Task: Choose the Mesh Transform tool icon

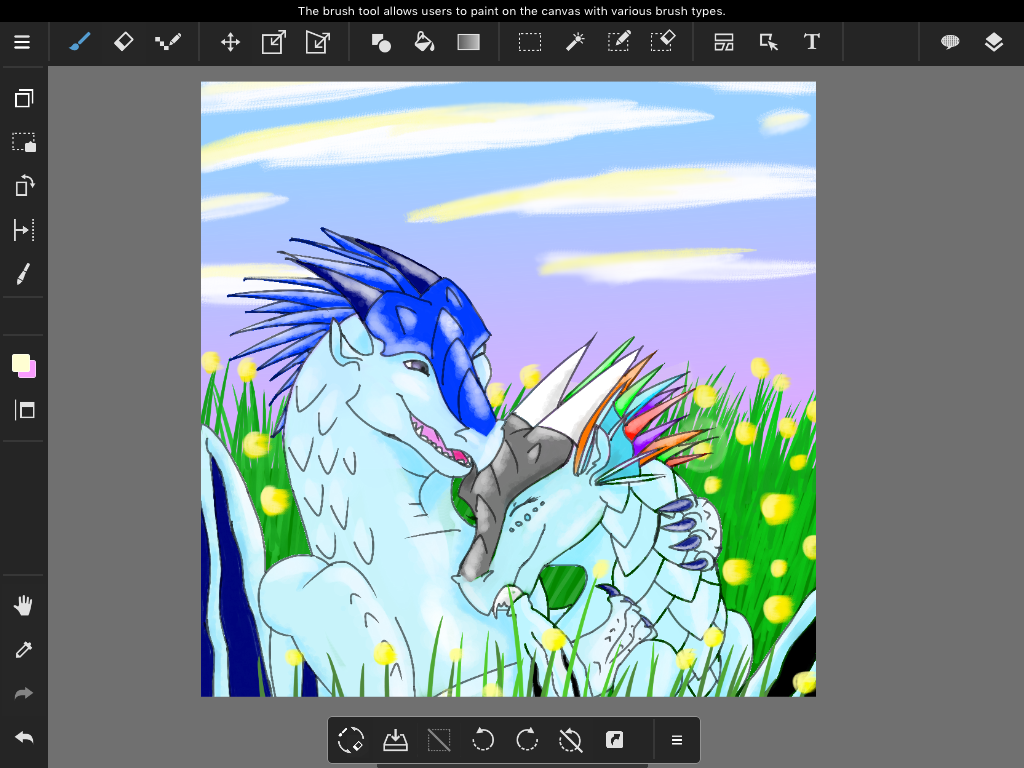Action: pyautogui.click(x=318, y=42)
